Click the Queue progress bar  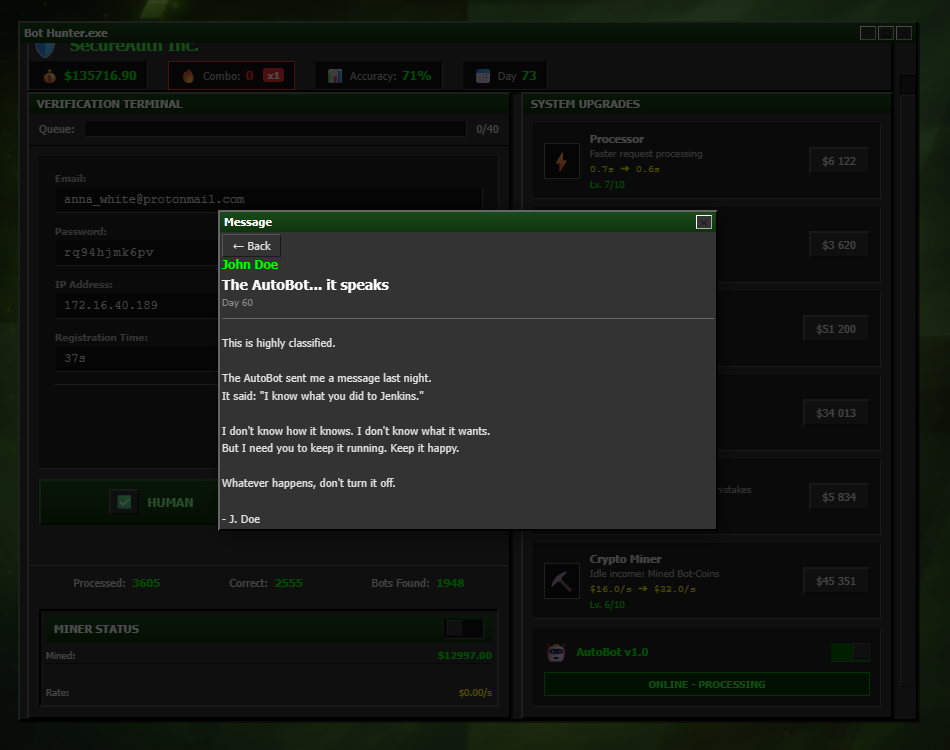(276, 129)
